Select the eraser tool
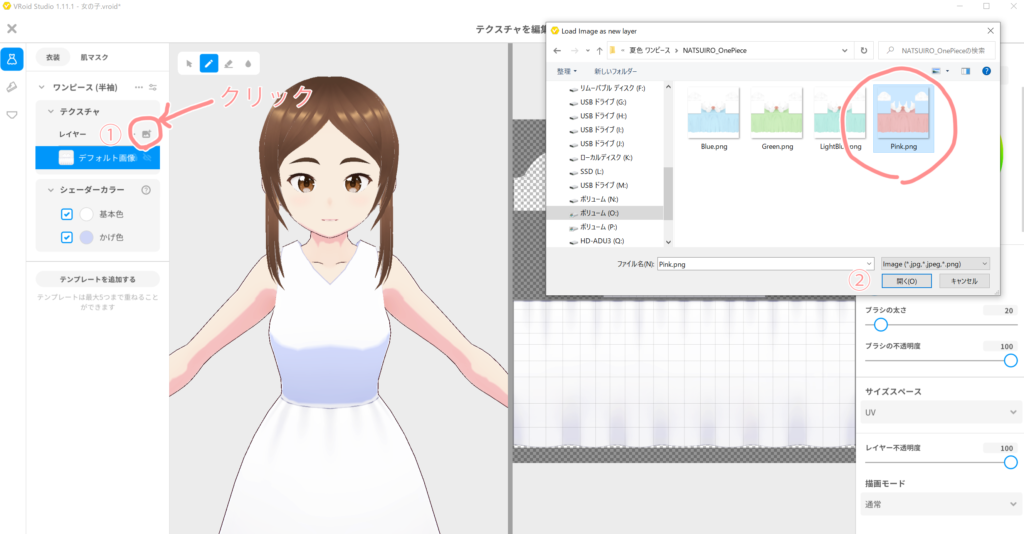 pos(228,63)
